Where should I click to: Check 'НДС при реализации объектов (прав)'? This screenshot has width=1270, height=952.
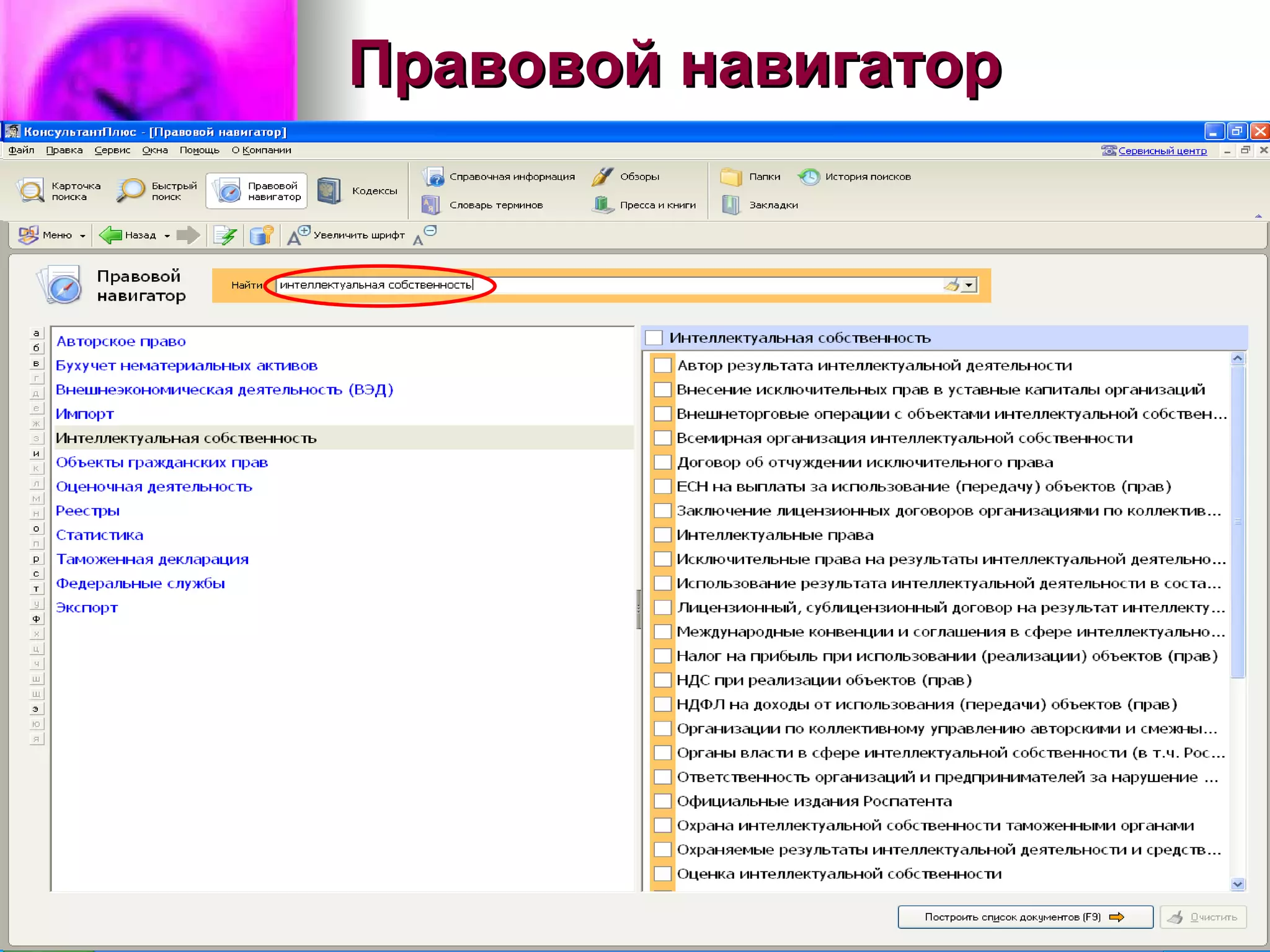pos(662,679)
